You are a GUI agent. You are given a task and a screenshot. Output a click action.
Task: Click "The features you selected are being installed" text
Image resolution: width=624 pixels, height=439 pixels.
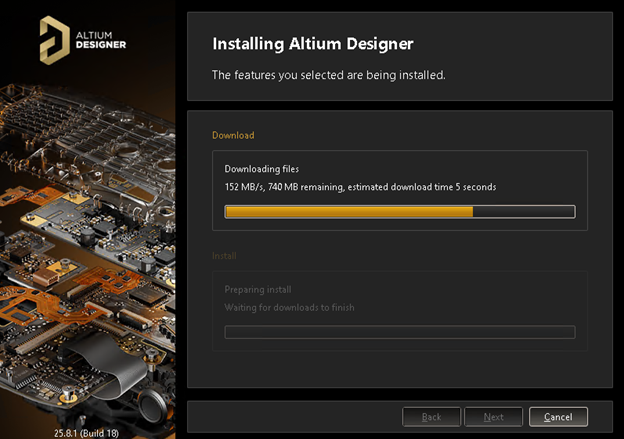click(329, 75)
